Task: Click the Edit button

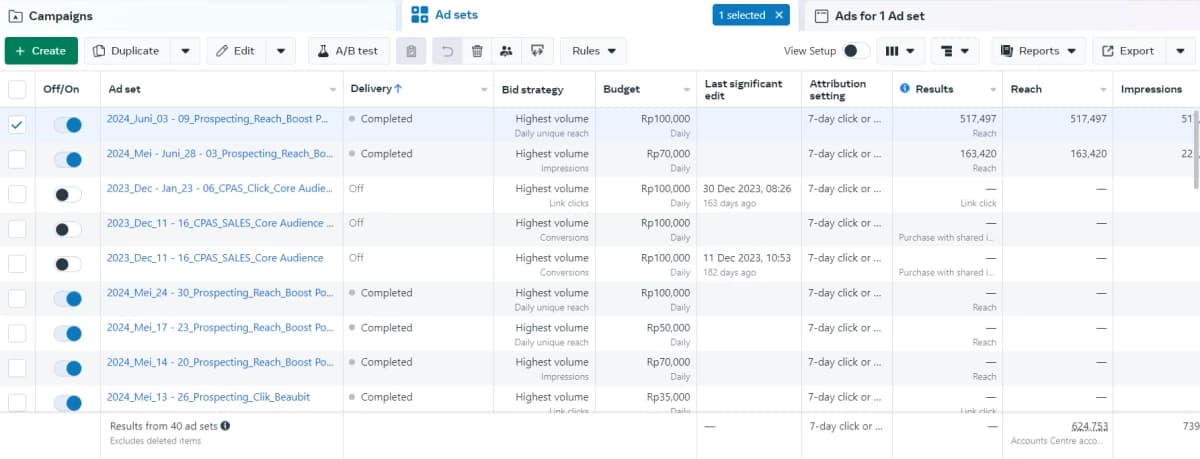Action: point(236,51)
